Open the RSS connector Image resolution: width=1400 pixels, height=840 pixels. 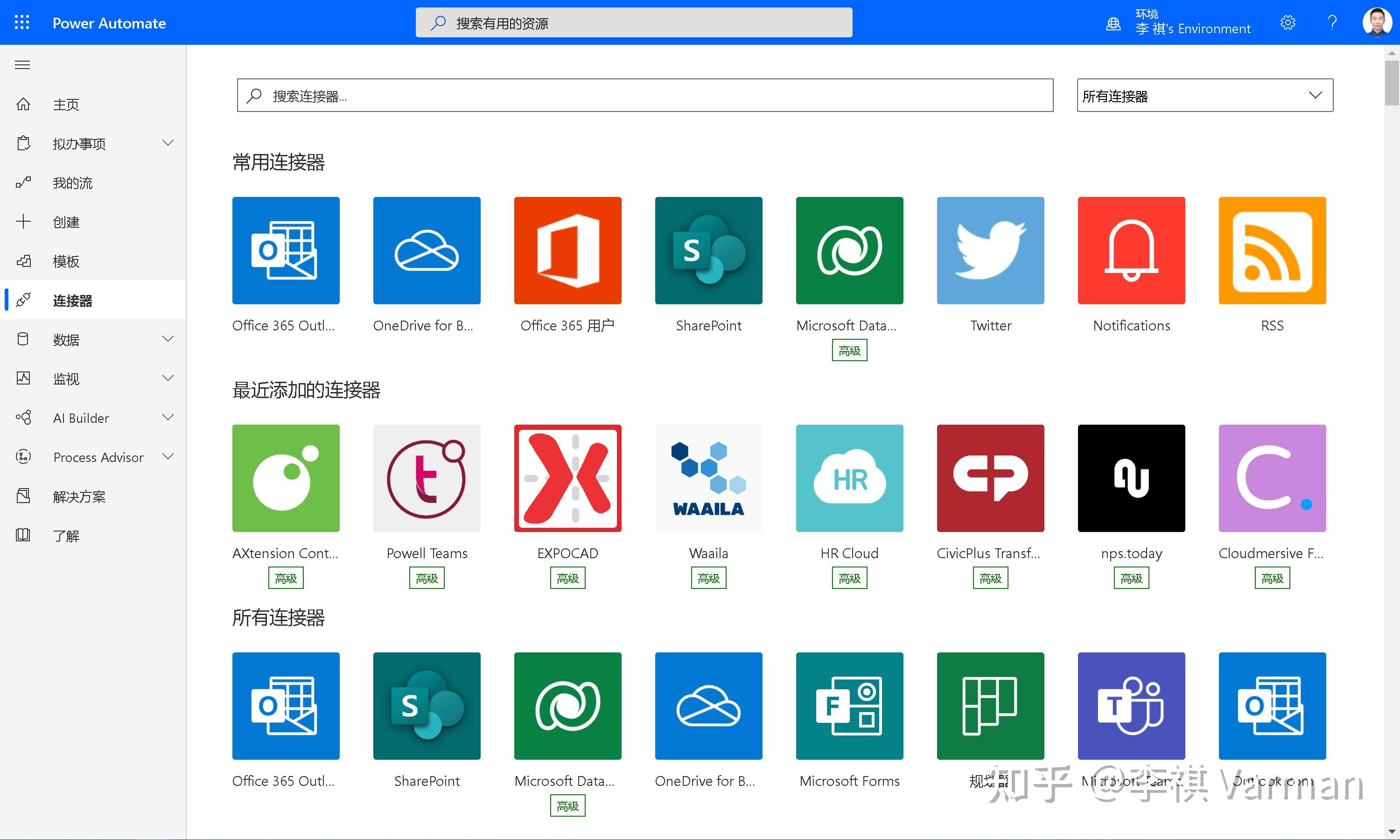tap(1272, 250)
